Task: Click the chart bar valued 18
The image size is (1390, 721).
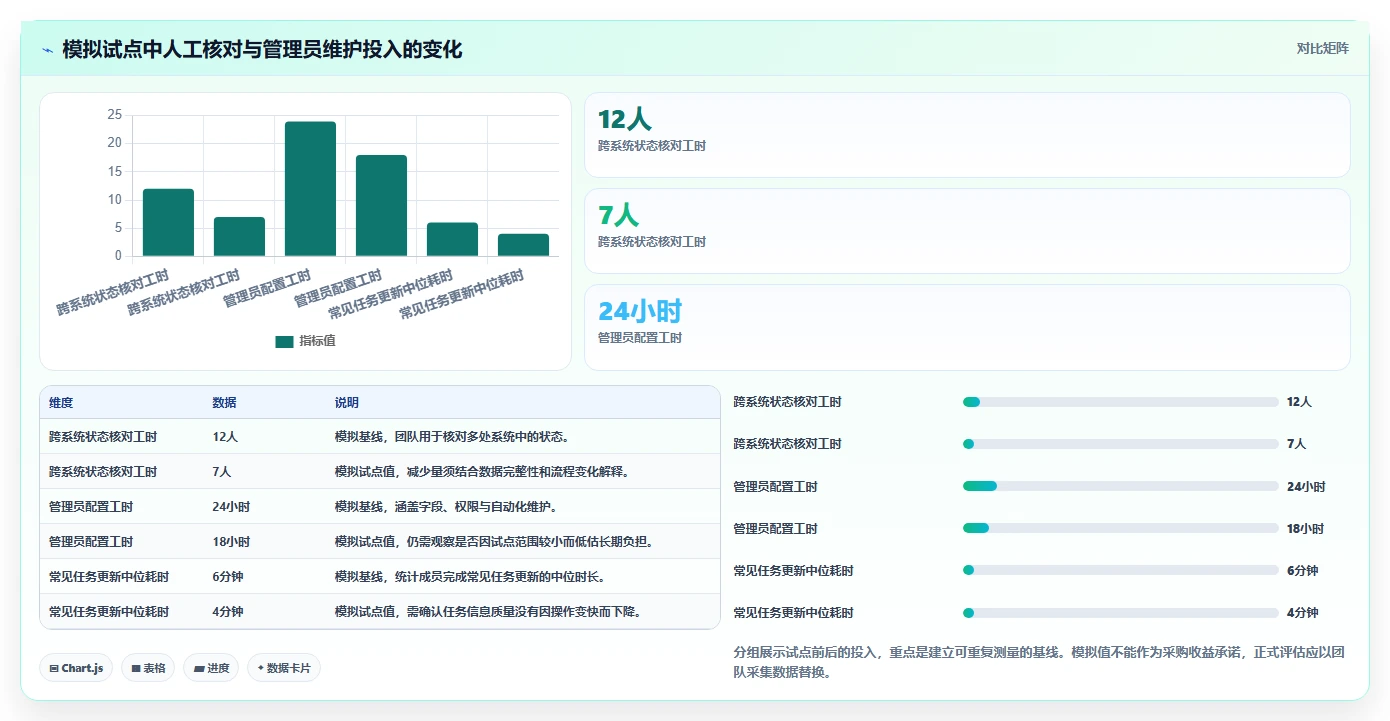Action: click(381, 206)
